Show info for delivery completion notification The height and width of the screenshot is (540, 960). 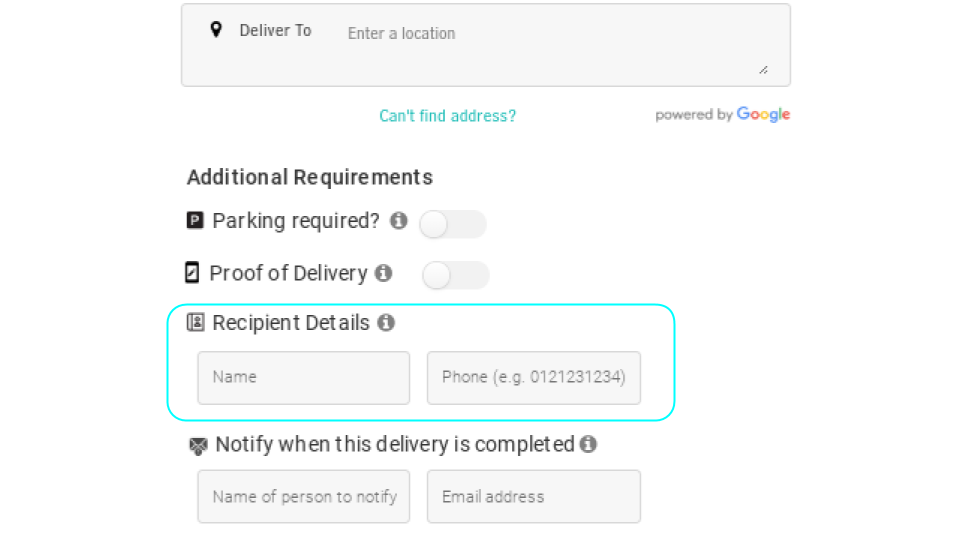tap(588, 444)
